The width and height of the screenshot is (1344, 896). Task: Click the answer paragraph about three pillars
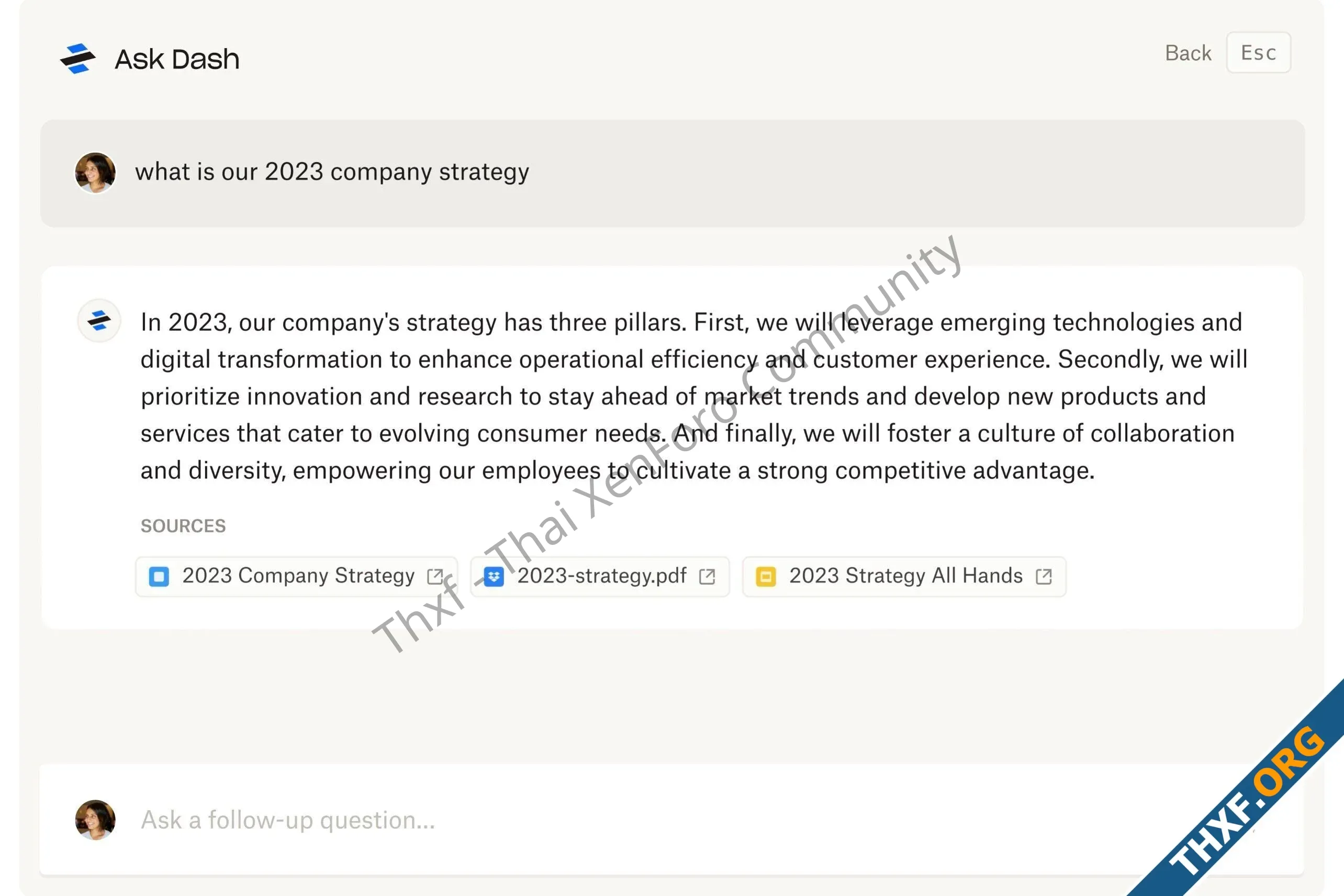pos(693,397)
